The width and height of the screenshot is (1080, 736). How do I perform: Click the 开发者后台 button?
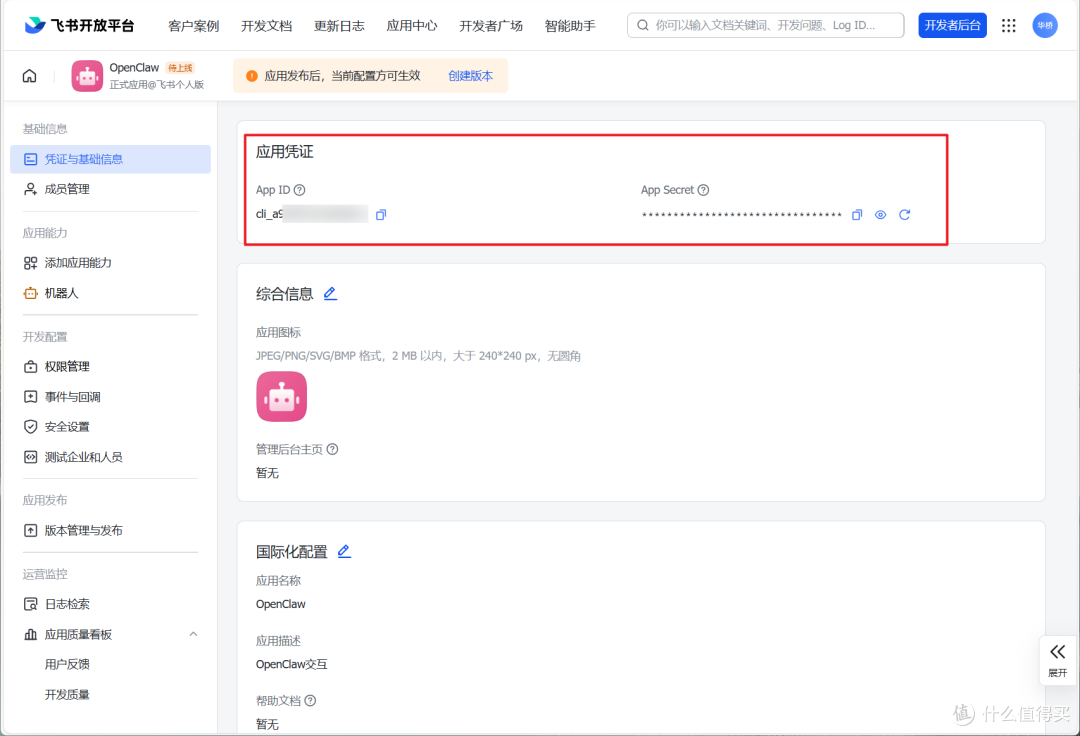[952, 25]
